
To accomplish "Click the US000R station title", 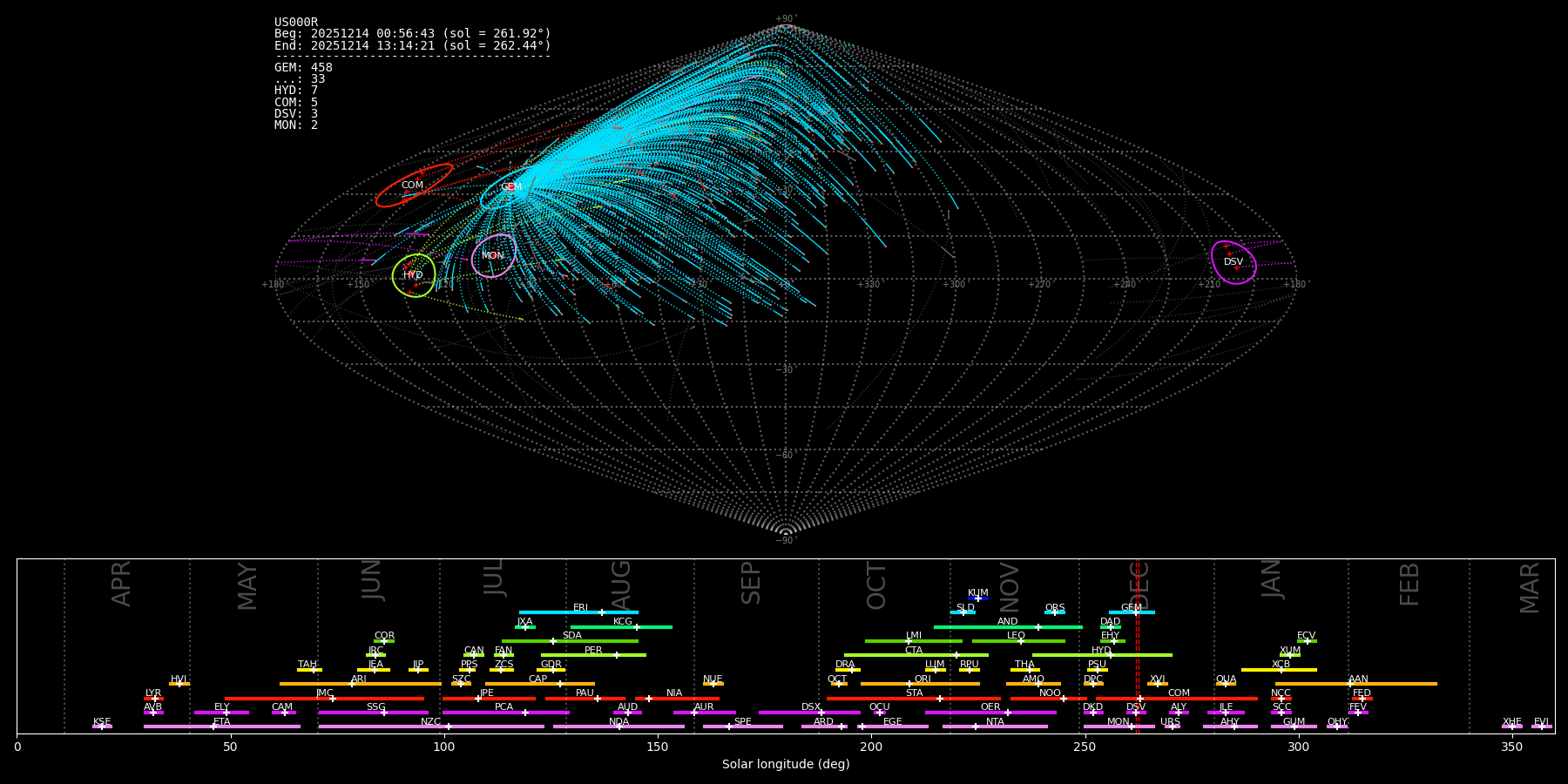I will click(x=296, y=23).
